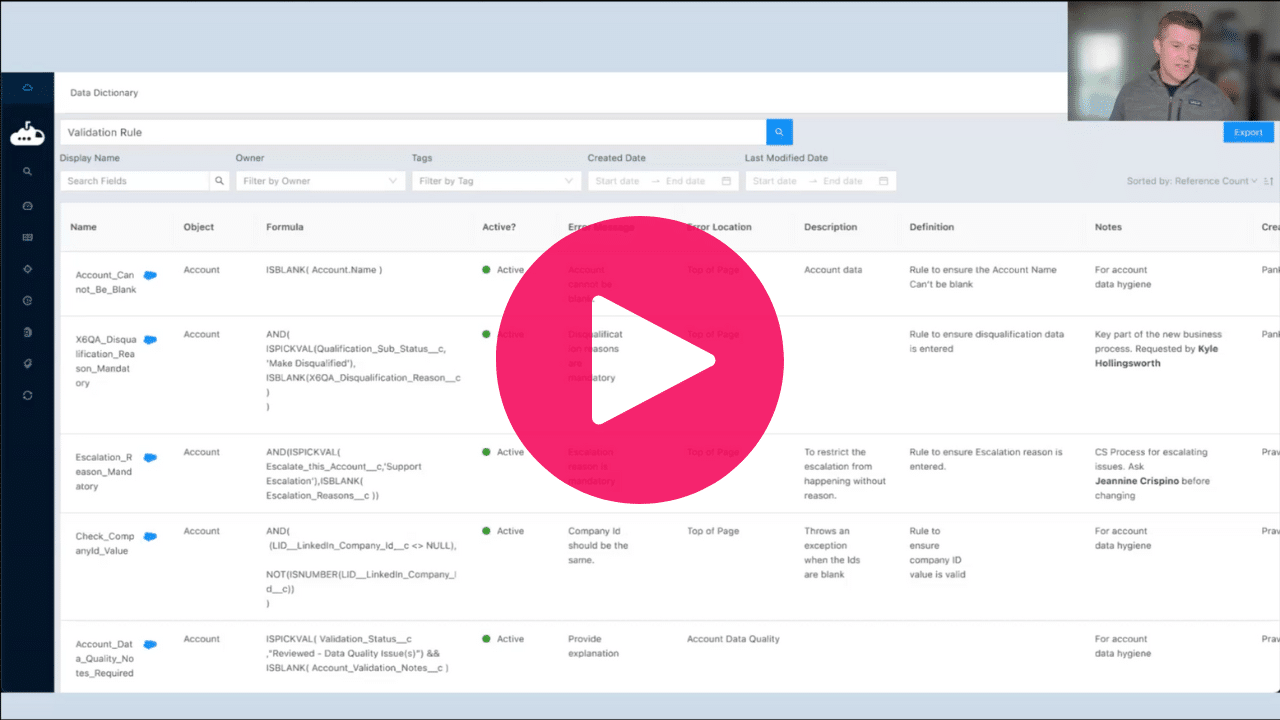Click the Formula column header
The image size is (1280, 720).
(285, 227)
